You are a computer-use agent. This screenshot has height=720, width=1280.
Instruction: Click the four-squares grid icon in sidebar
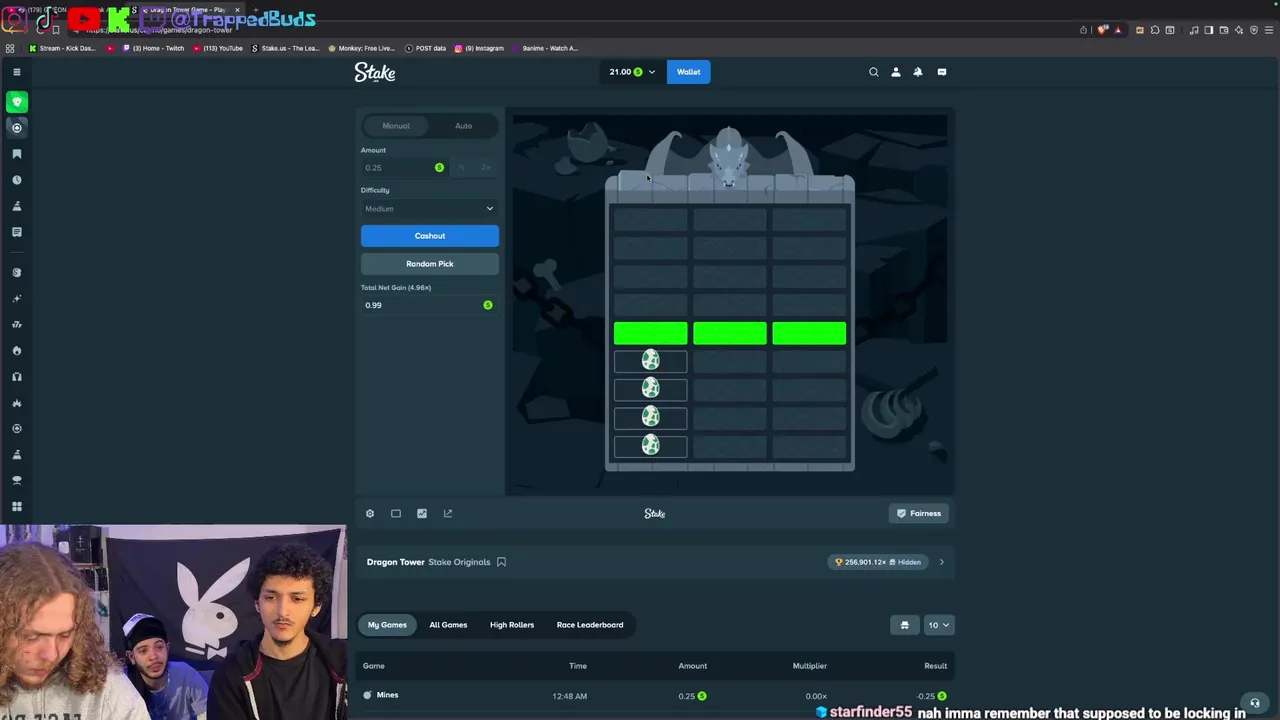pos(17,506)
